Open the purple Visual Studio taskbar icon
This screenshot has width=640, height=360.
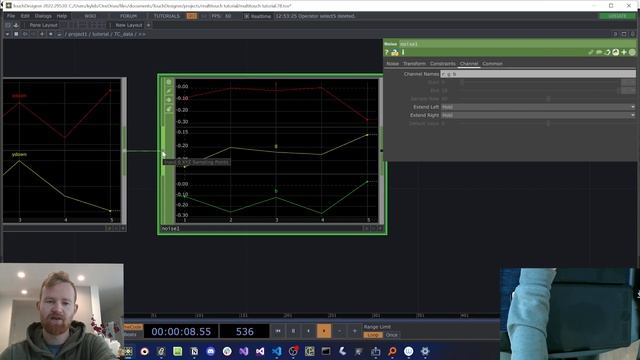tap(244, 351)
